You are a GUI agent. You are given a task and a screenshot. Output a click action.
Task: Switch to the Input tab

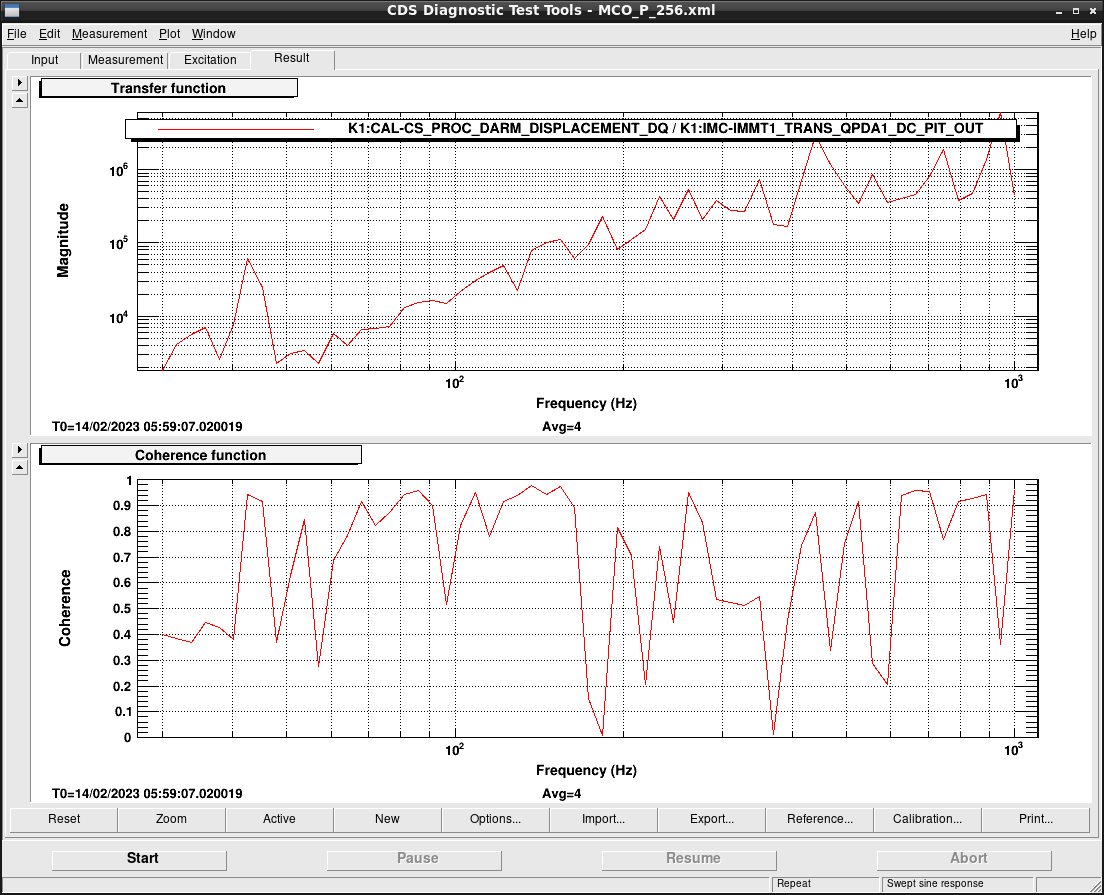click(x=44, y=60)
